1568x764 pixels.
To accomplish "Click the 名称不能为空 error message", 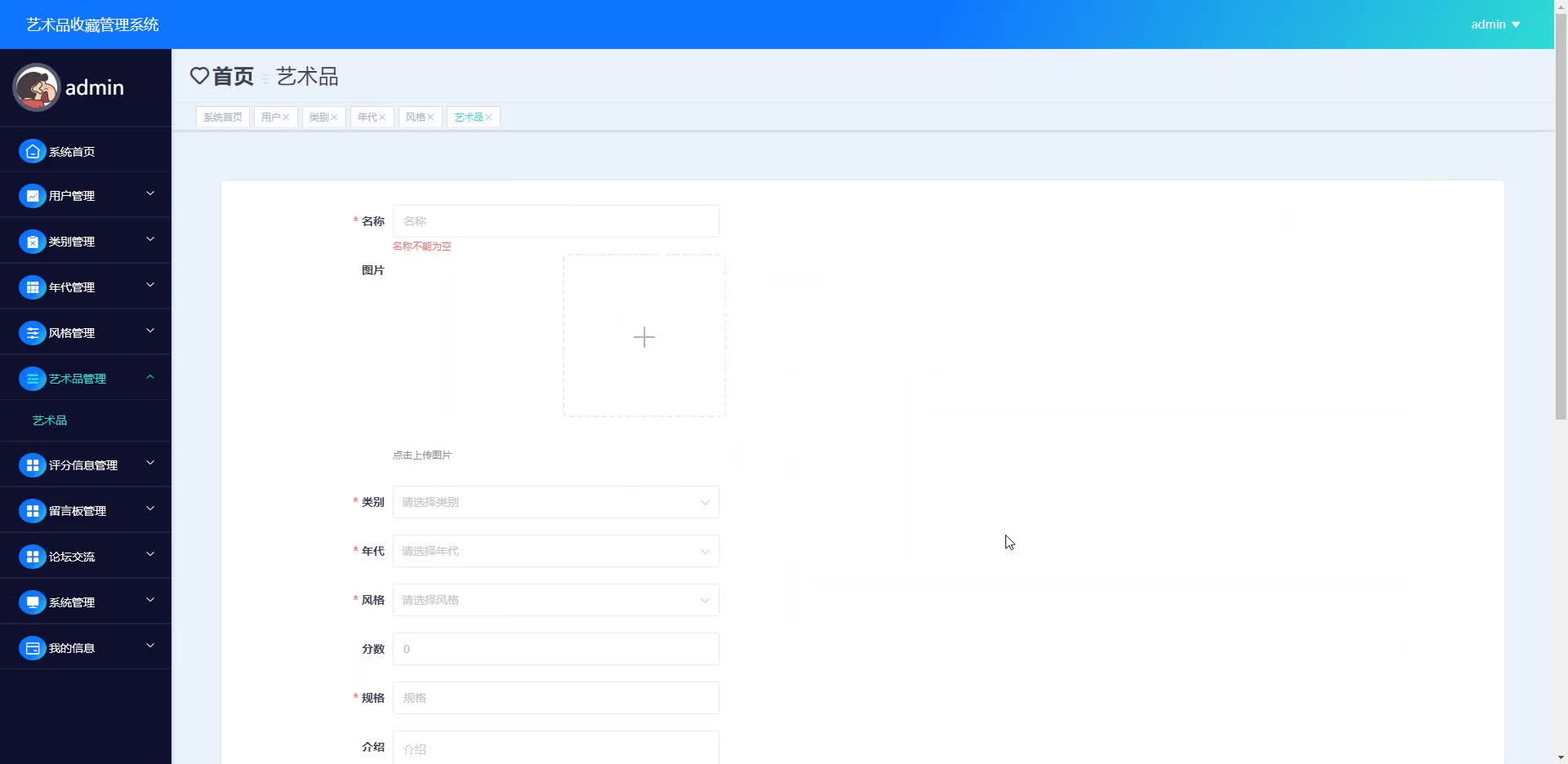I will (x=421, y=247).
